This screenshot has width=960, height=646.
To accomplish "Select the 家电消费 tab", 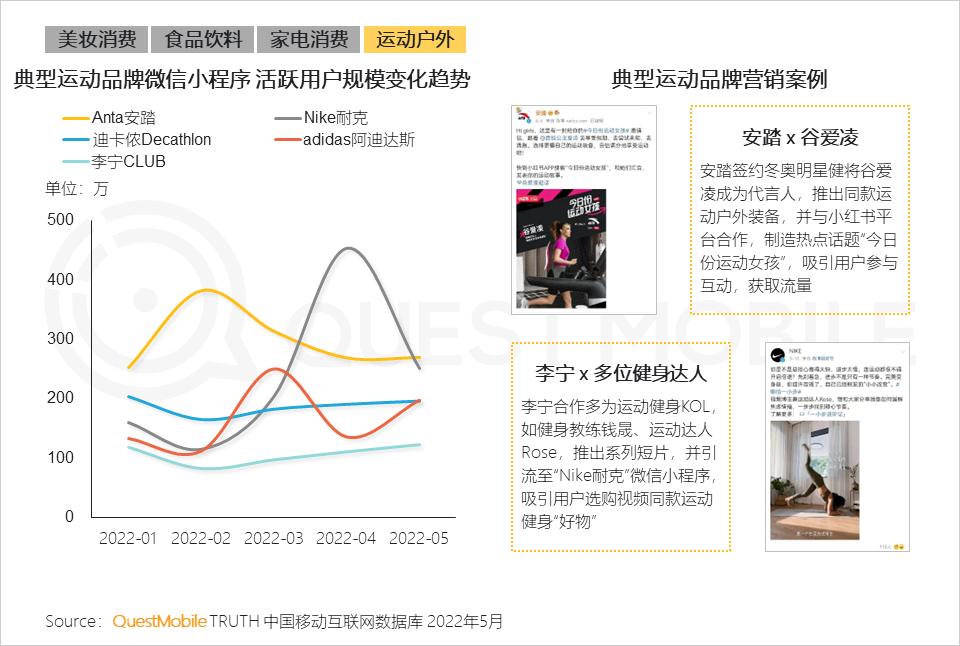I will [x=309, y=39].
